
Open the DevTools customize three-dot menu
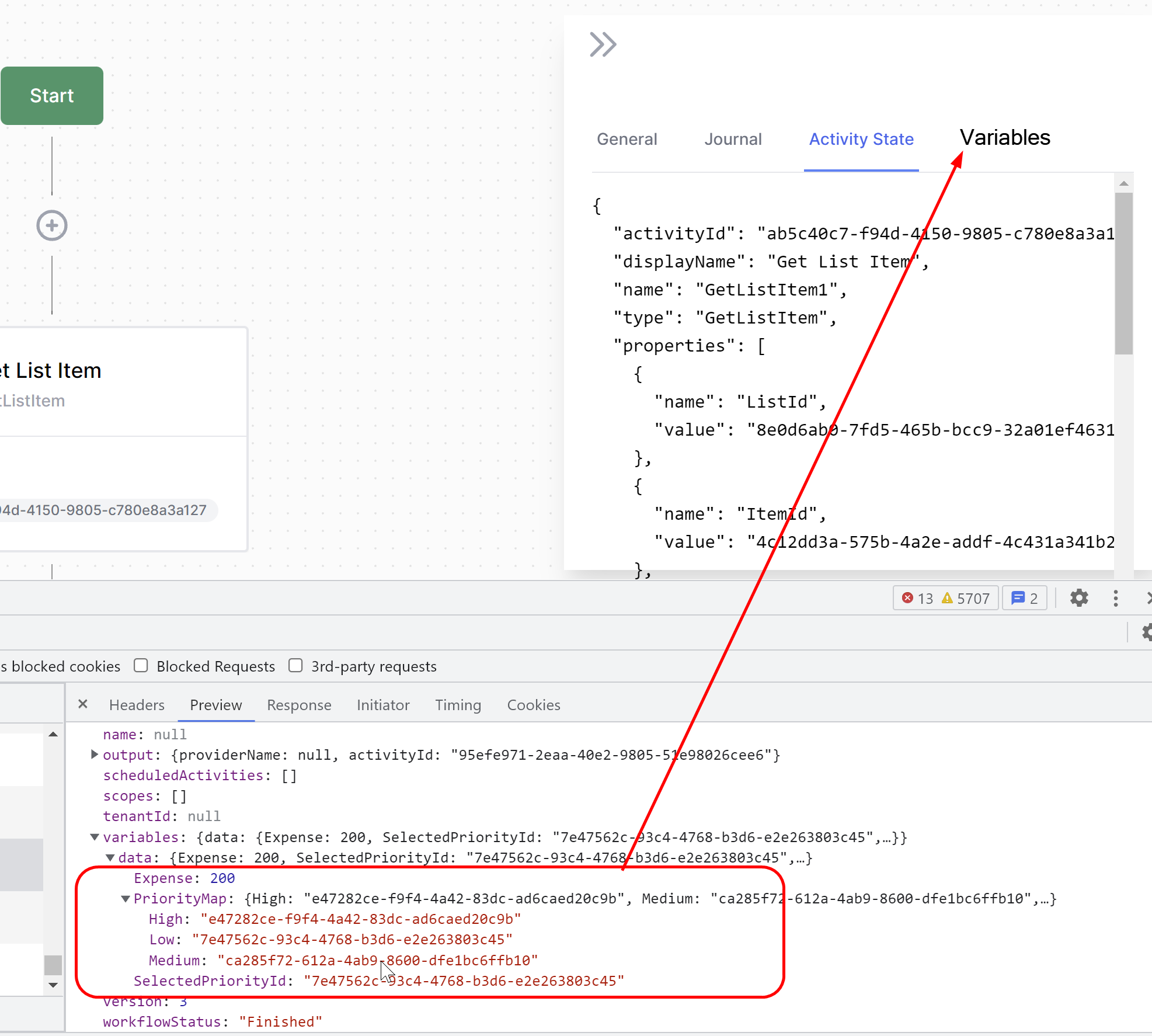(x=1115, y=598)
